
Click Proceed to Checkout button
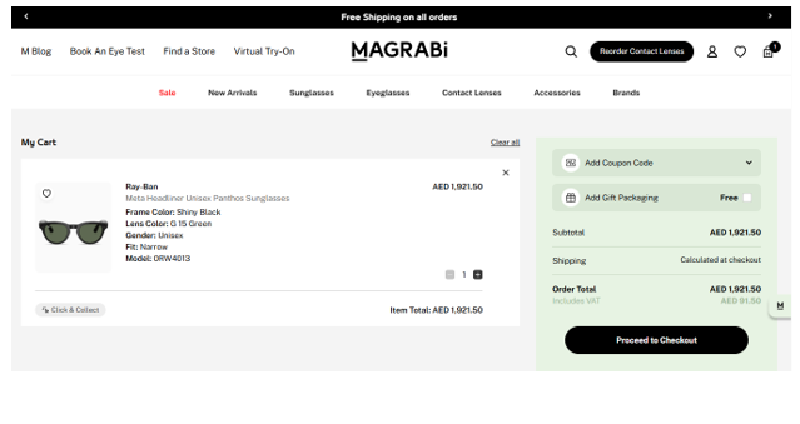click(656, 340)
